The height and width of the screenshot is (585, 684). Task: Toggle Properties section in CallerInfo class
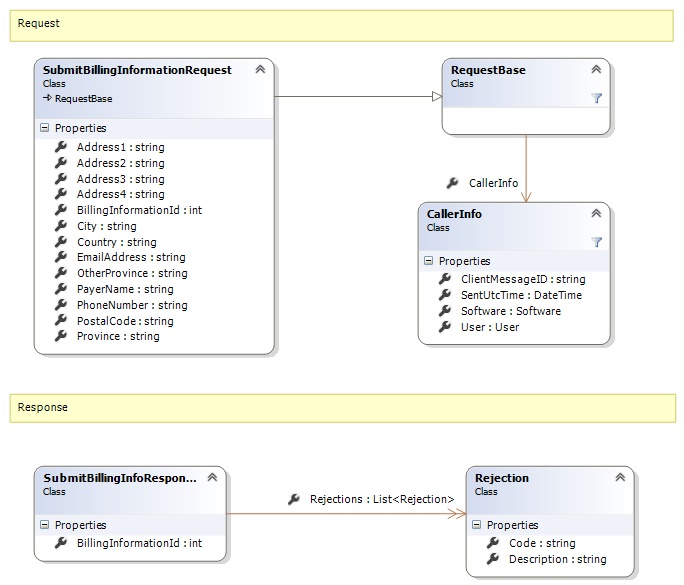coord(429,261)
